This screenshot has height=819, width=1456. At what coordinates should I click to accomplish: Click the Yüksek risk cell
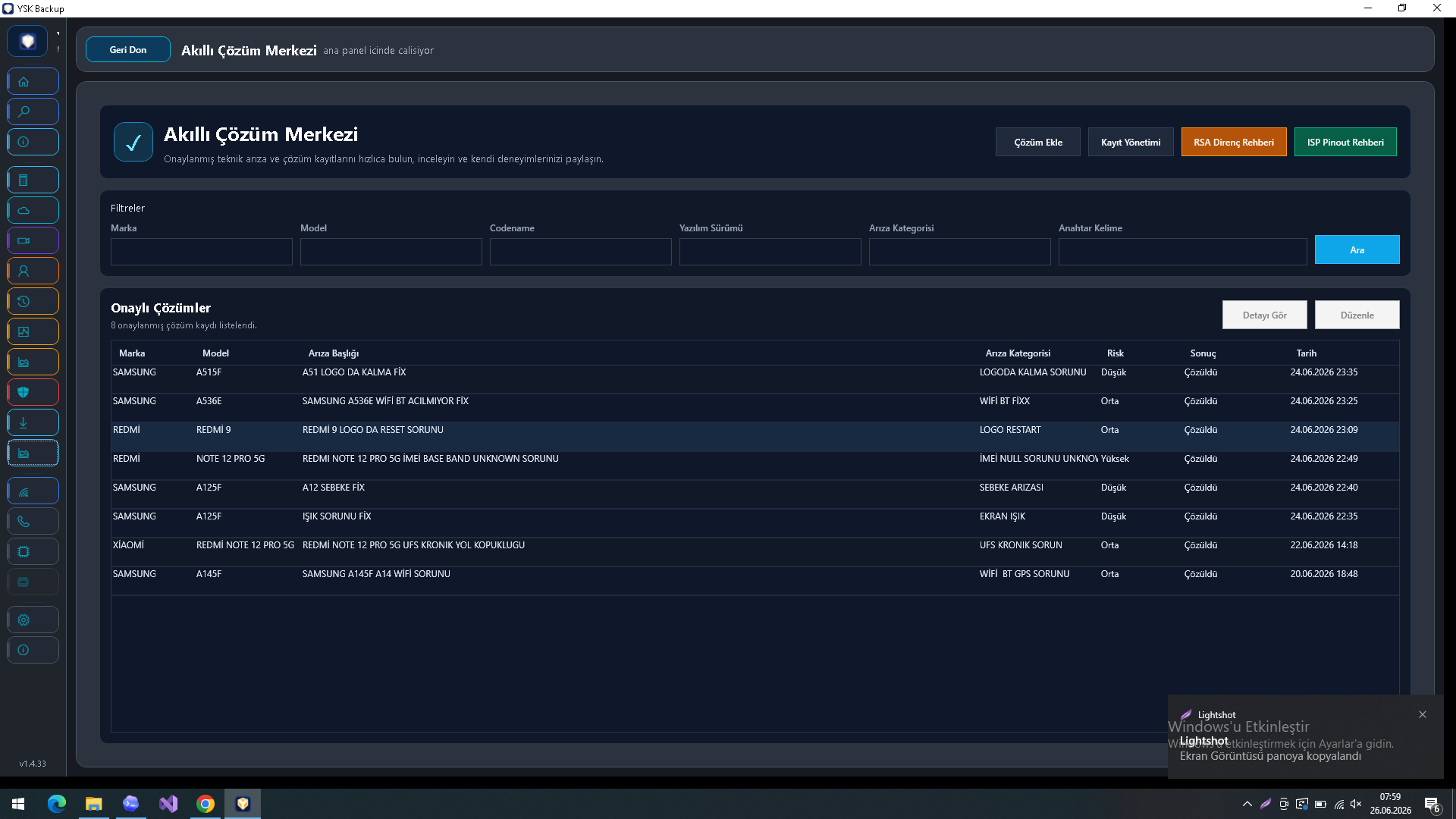(1115, 459)
